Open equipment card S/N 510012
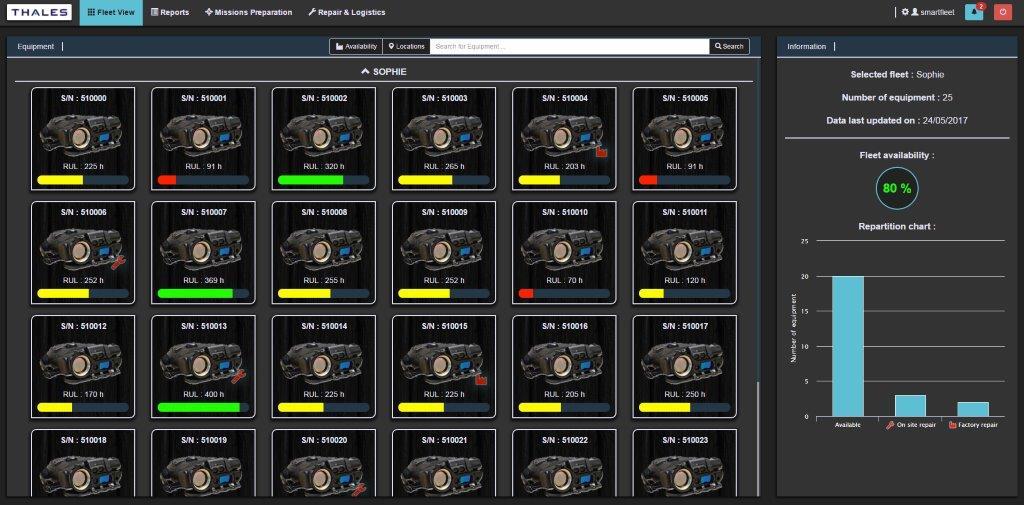The width and height of the screenshot is (1024, 505). pos(83,367)
